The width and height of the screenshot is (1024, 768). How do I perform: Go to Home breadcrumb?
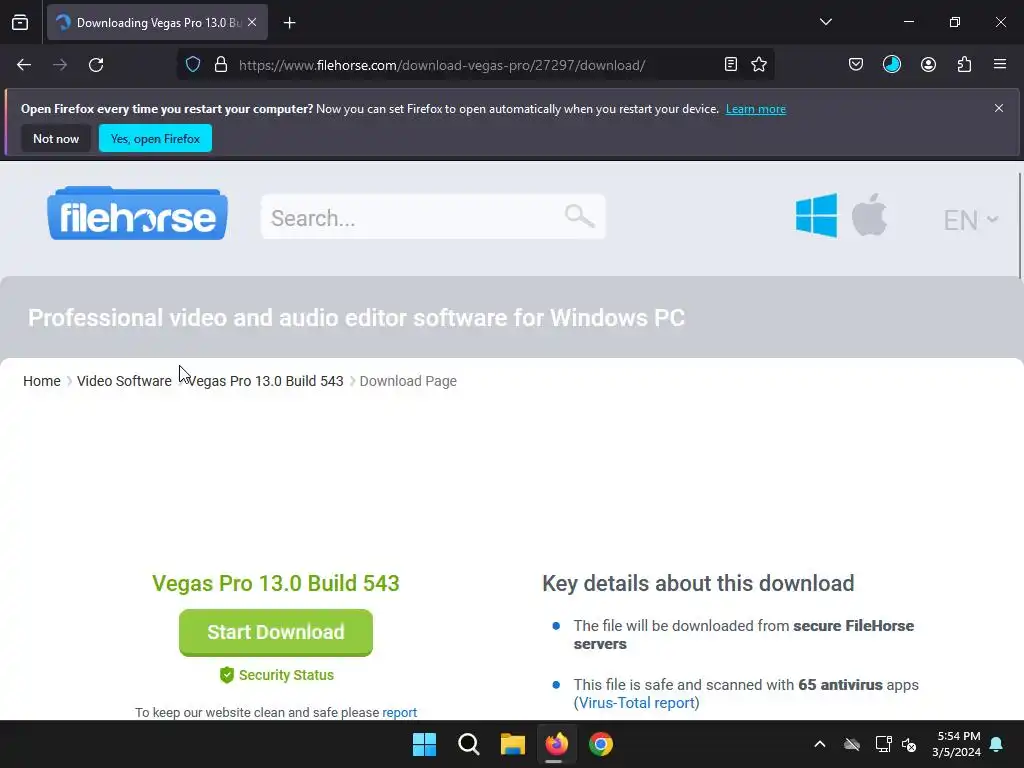coord(42,381)
